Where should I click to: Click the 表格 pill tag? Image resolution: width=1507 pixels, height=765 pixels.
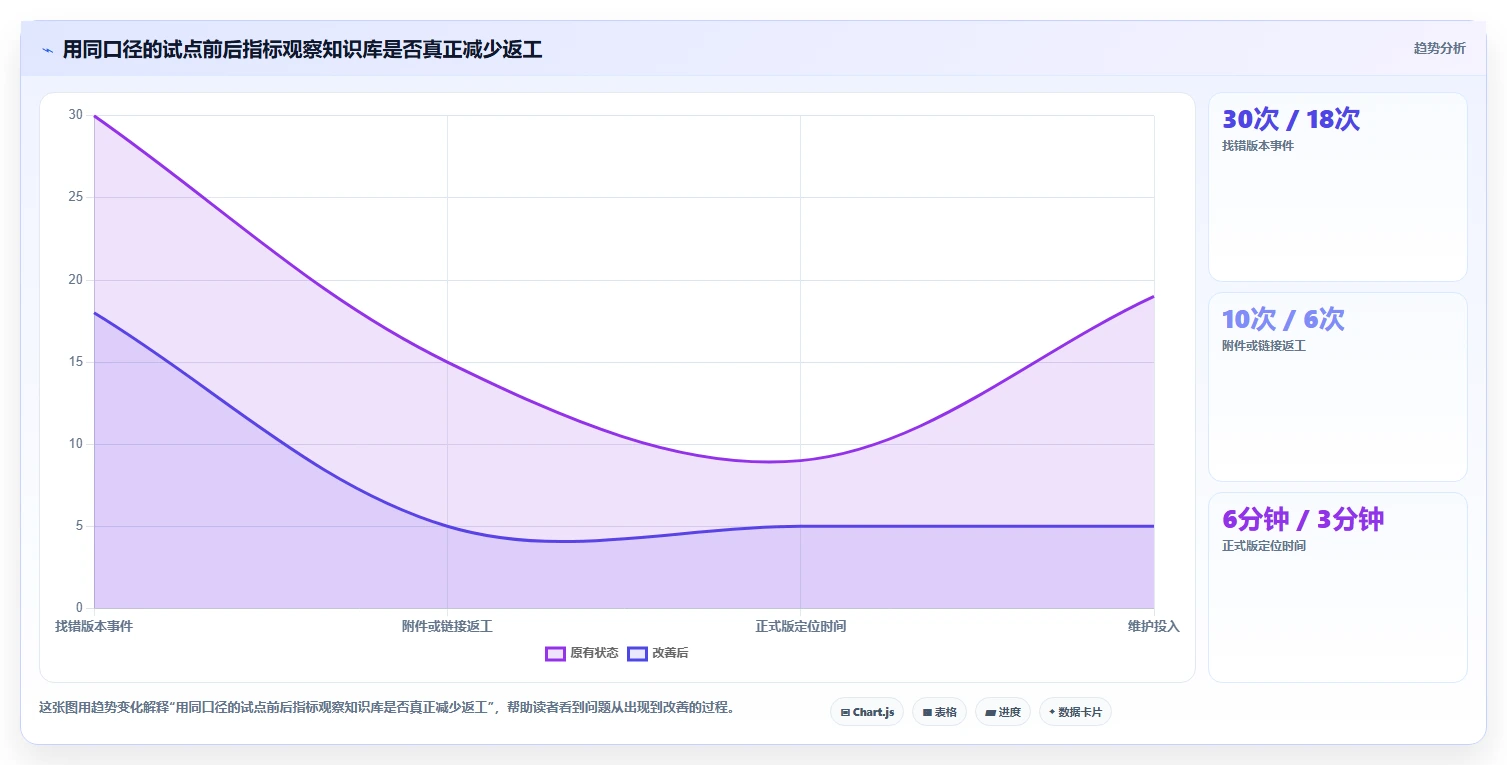(939, 712)
